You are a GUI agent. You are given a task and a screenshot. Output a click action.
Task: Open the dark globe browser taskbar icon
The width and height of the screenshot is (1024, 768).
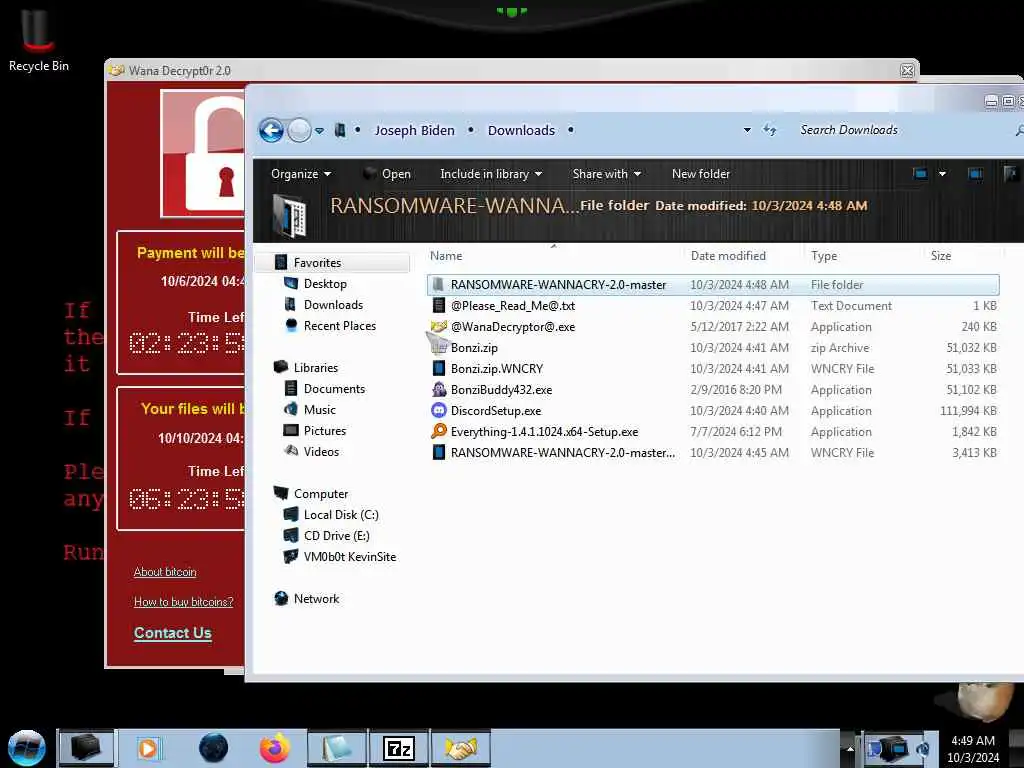(213, 748)
